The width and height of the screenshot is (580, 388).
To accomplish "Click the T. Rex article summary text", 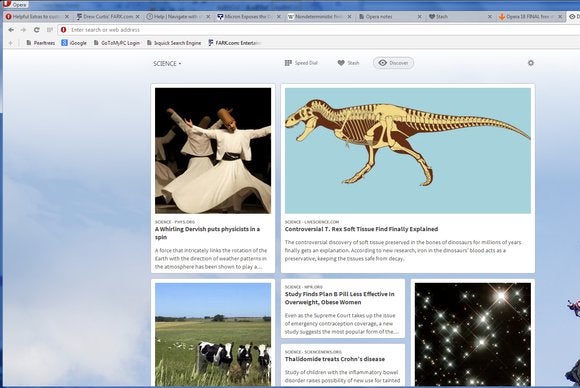I will point(403,250).
